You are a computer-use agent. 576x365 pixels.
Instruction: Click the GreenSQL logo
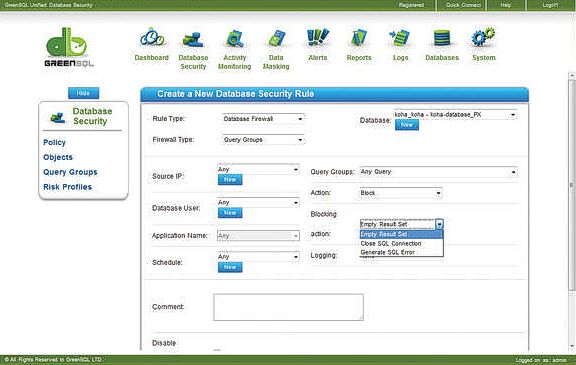(x=69, y=47)
